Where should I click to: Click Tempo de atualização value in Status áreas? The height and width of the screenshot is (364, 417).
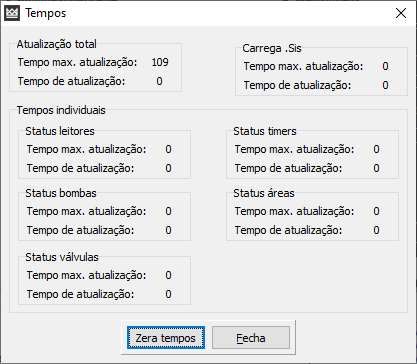(x=376, y=230)
